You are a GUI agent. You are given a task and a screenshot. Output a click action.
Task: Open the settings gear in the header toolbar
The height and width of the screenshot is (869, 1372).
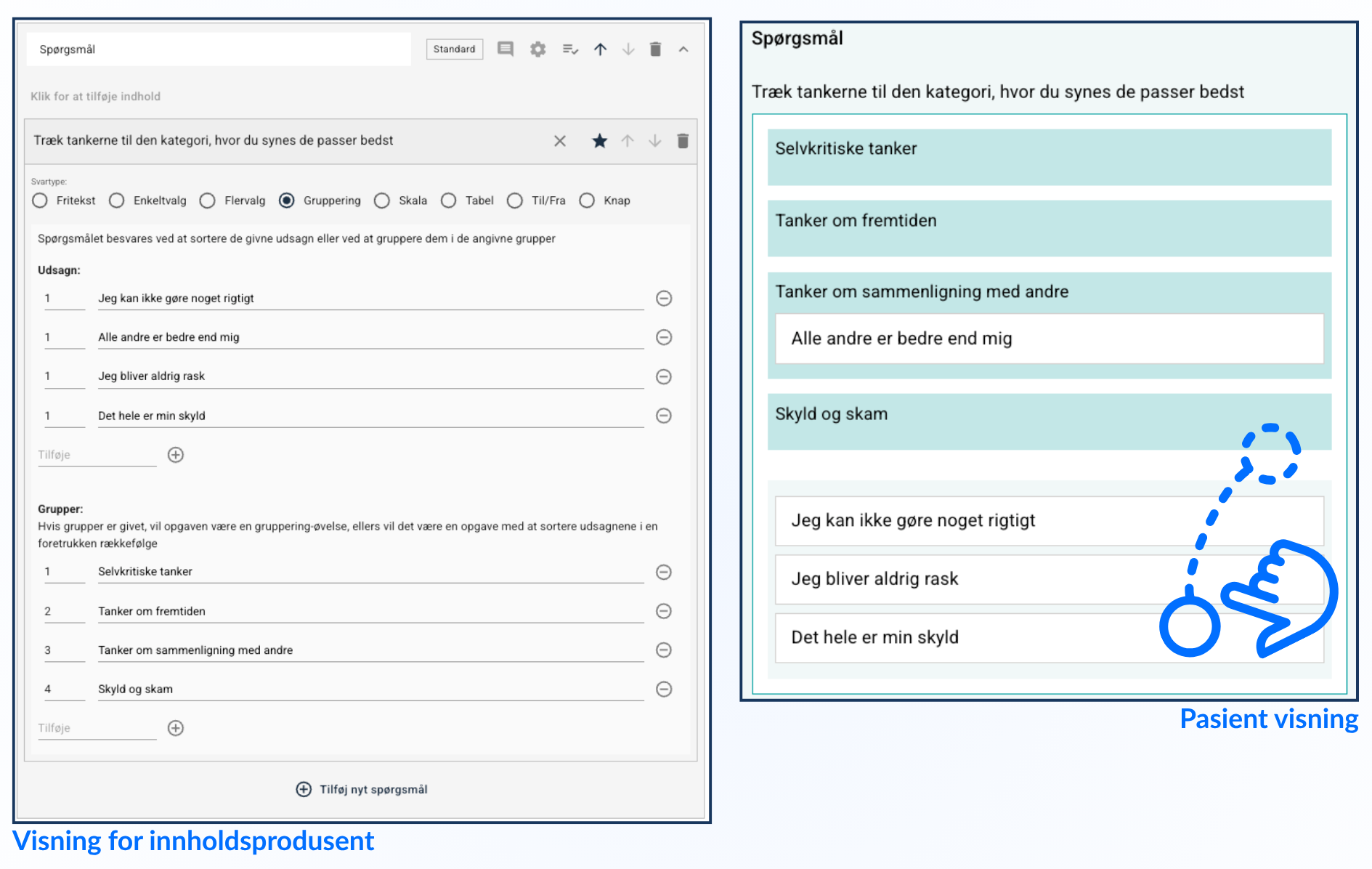coord(537,49)
